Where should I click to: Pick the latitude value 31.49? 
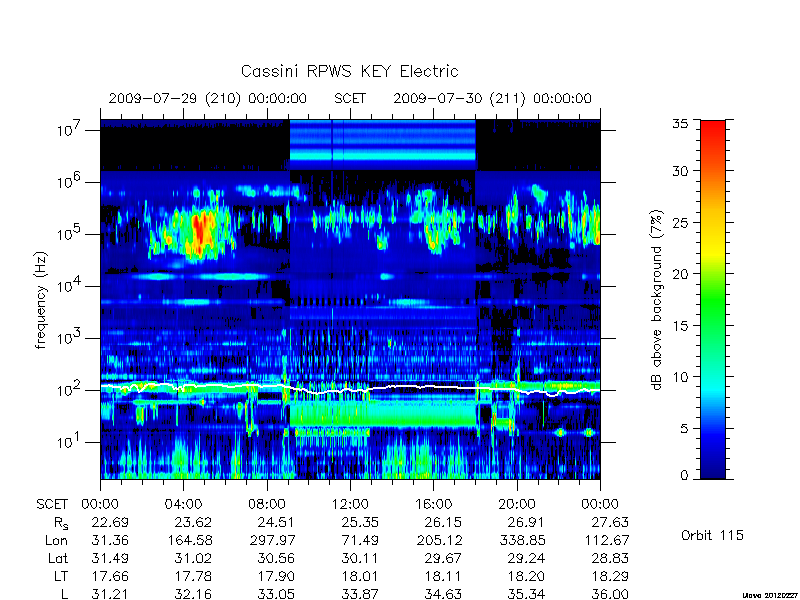pyautogui.click(x=110, y=558)
